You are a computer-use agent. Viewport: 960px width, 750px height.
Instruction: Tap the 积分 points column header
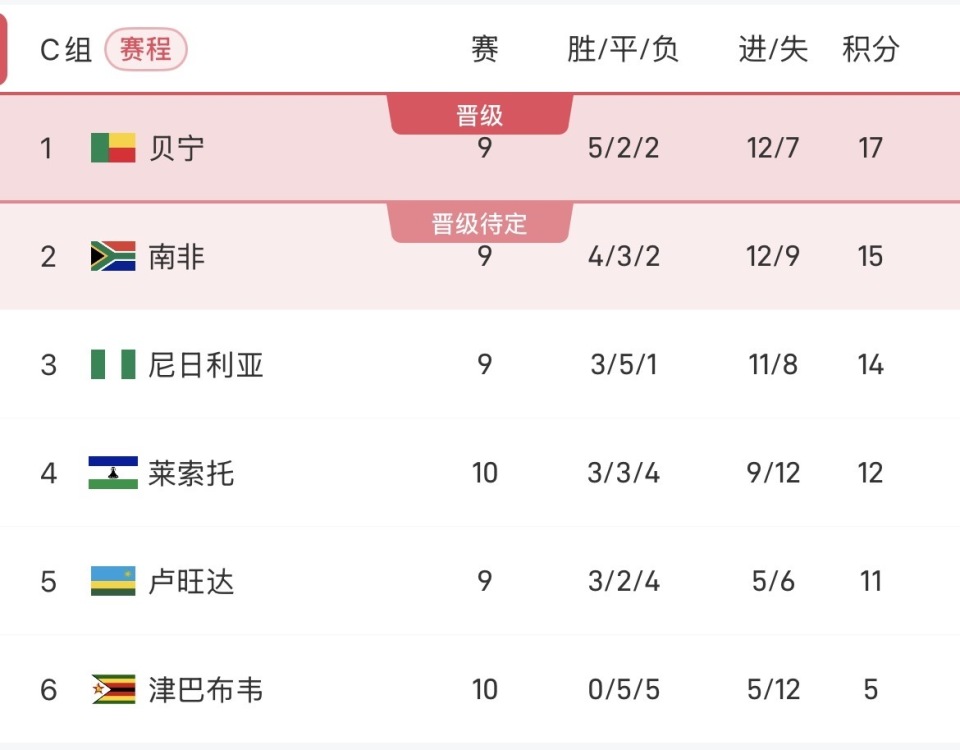click(x=871, y=49)
